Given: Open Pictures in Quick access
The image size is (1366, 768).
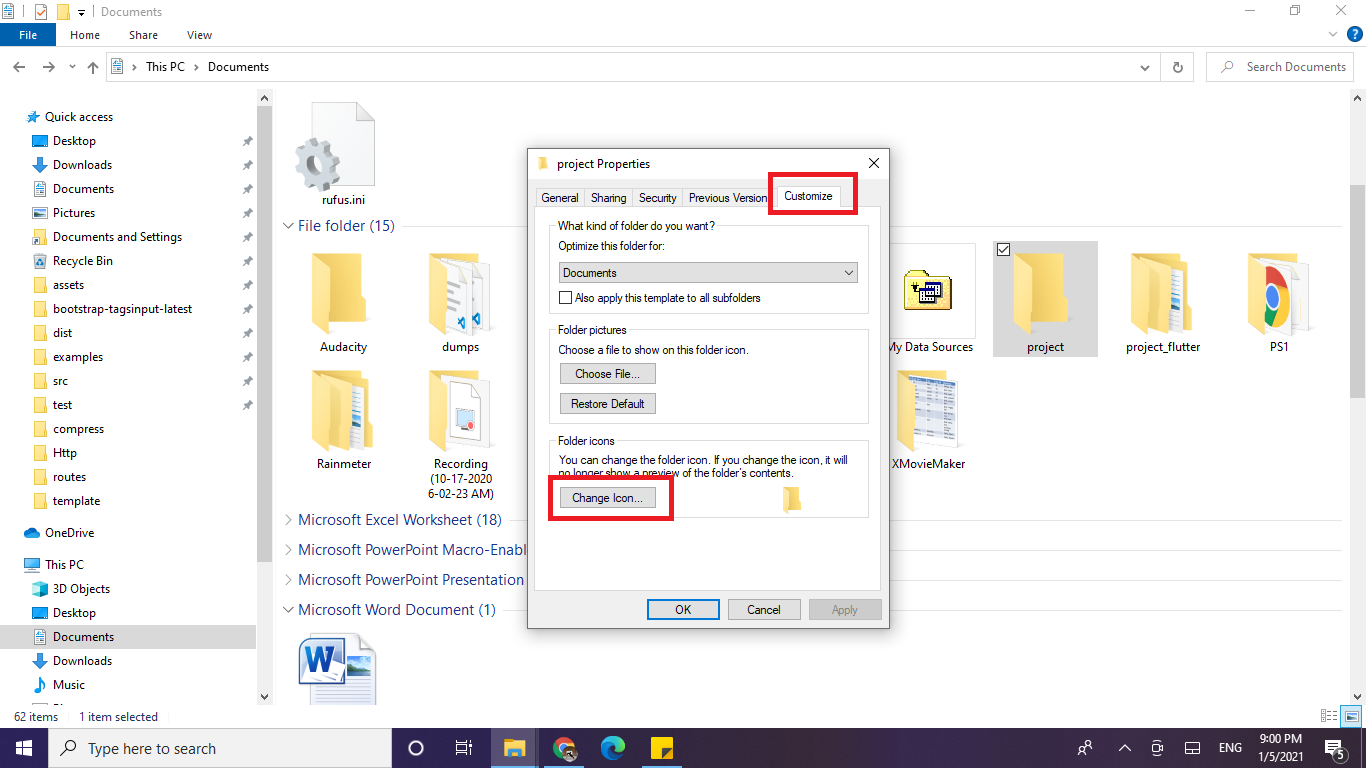Looking at the screenshot, I should (x=73, y=213).
